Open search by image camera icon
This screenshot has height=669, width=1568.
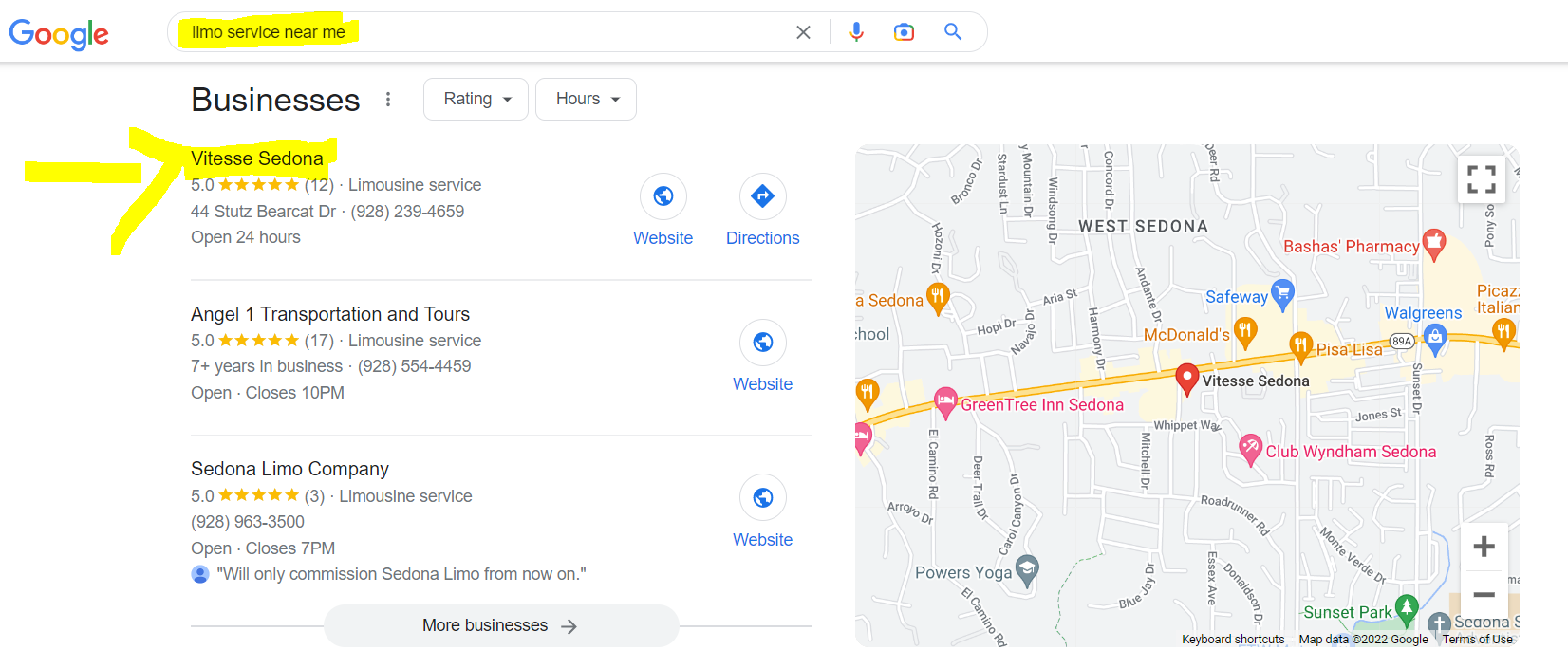(904, 32)
